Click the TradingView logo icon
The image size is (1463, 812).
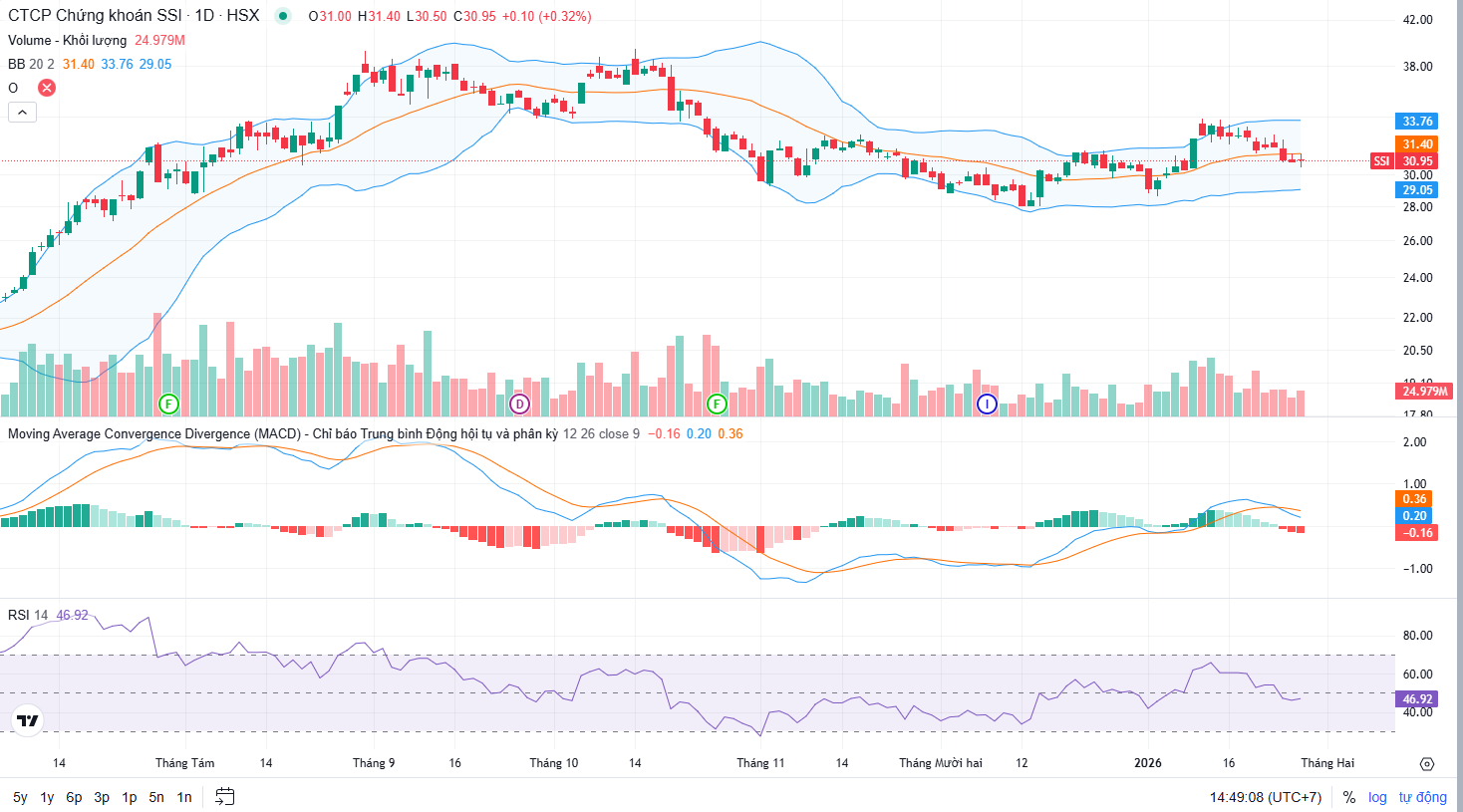[x=28, y=720]
